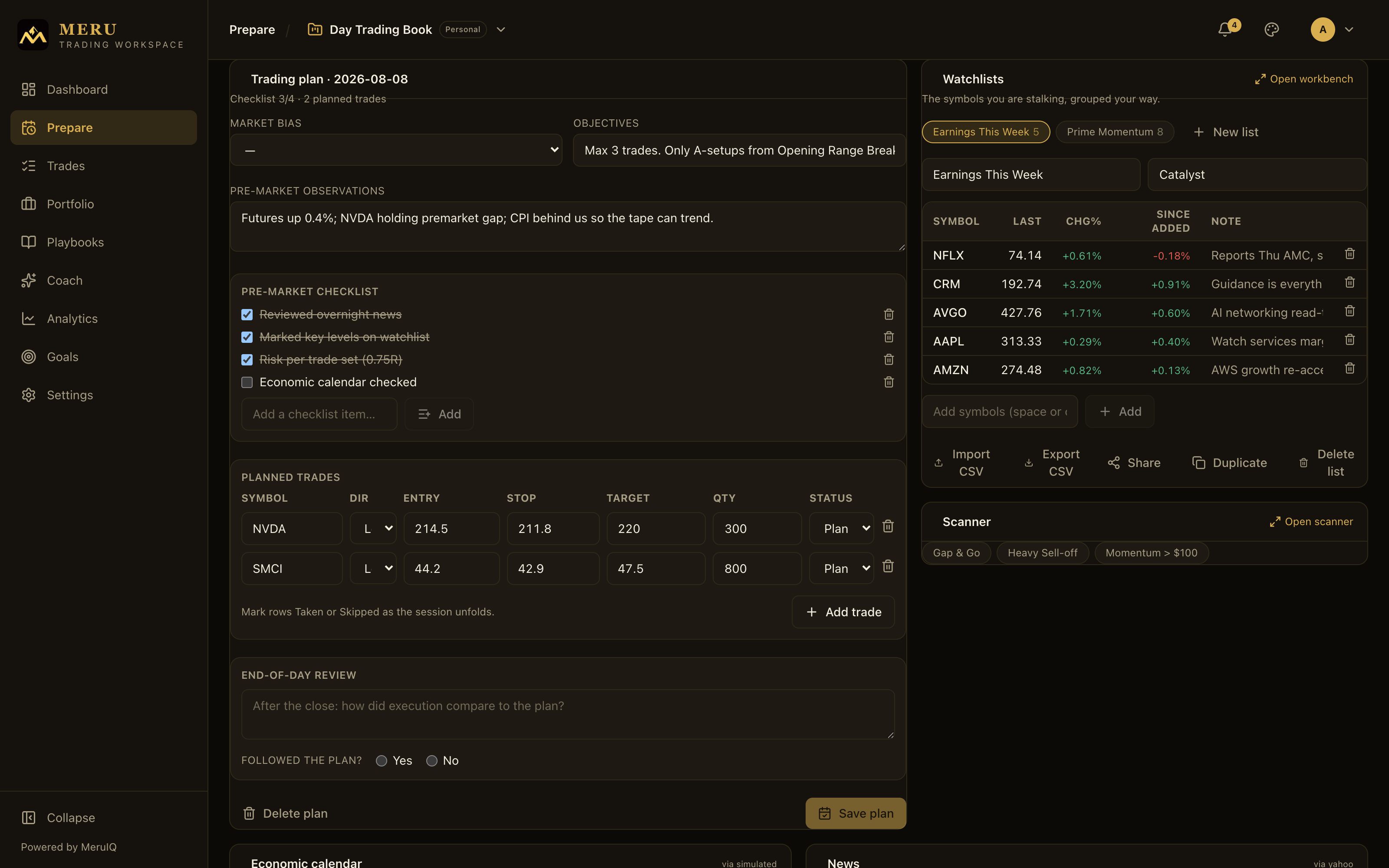Open the Coach page
This screenshot has width=1389, height=868.
103,280
